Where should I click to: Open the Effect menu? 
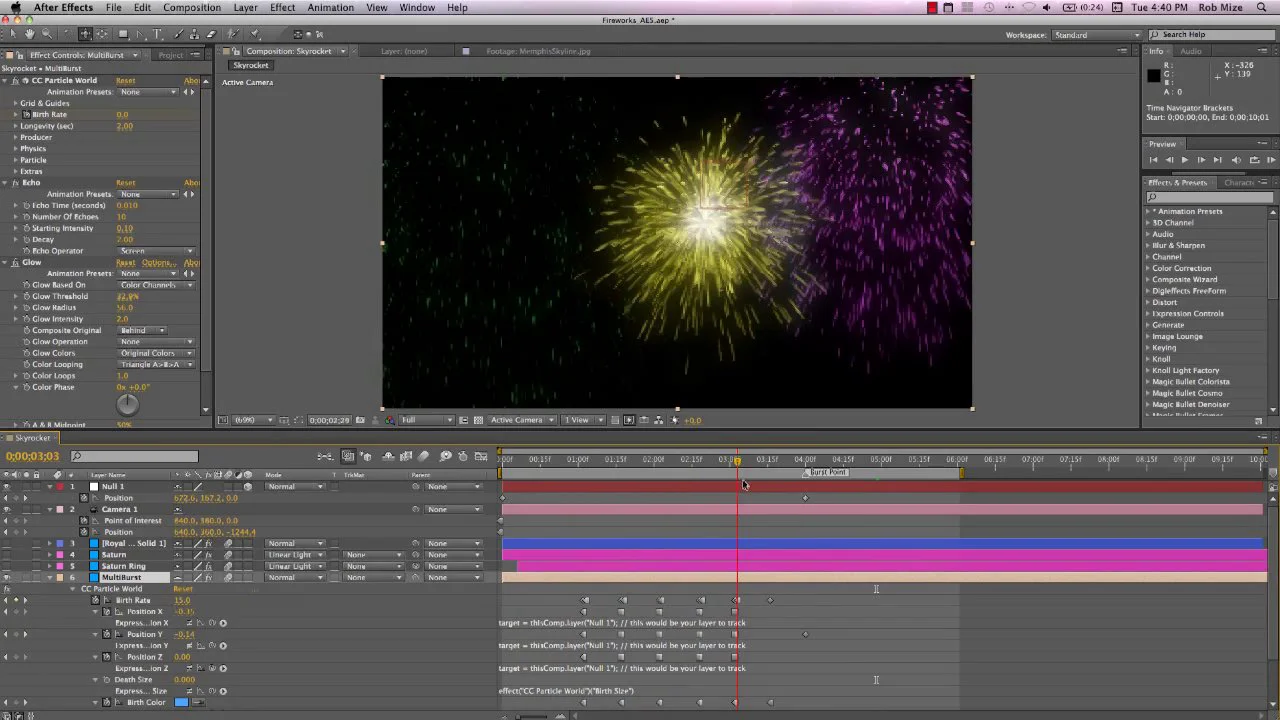click(x=283, y=8)
